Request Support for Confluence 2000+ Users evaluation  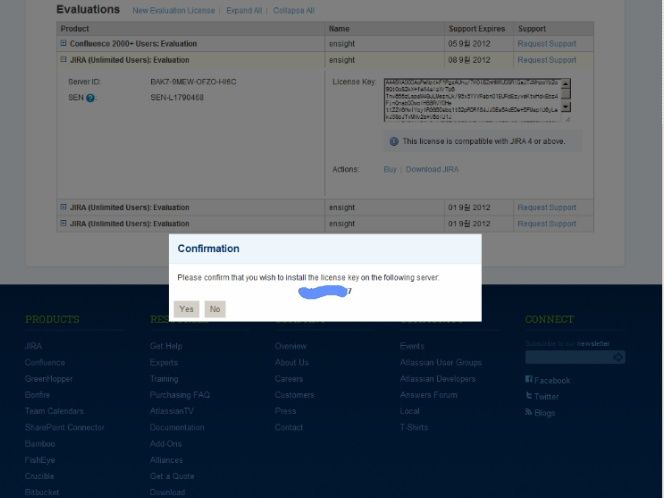coord(547,44)
